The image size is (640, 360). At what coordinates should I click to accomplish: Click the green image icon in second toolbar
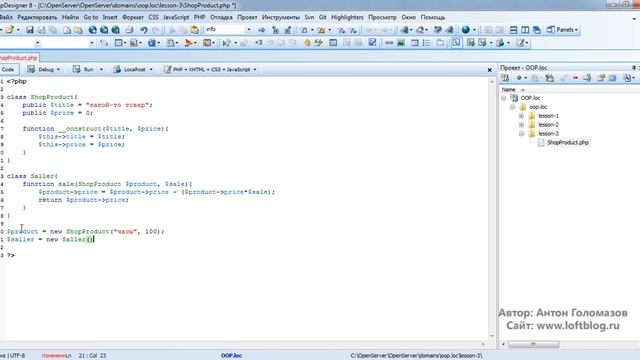tap(401, 43)
